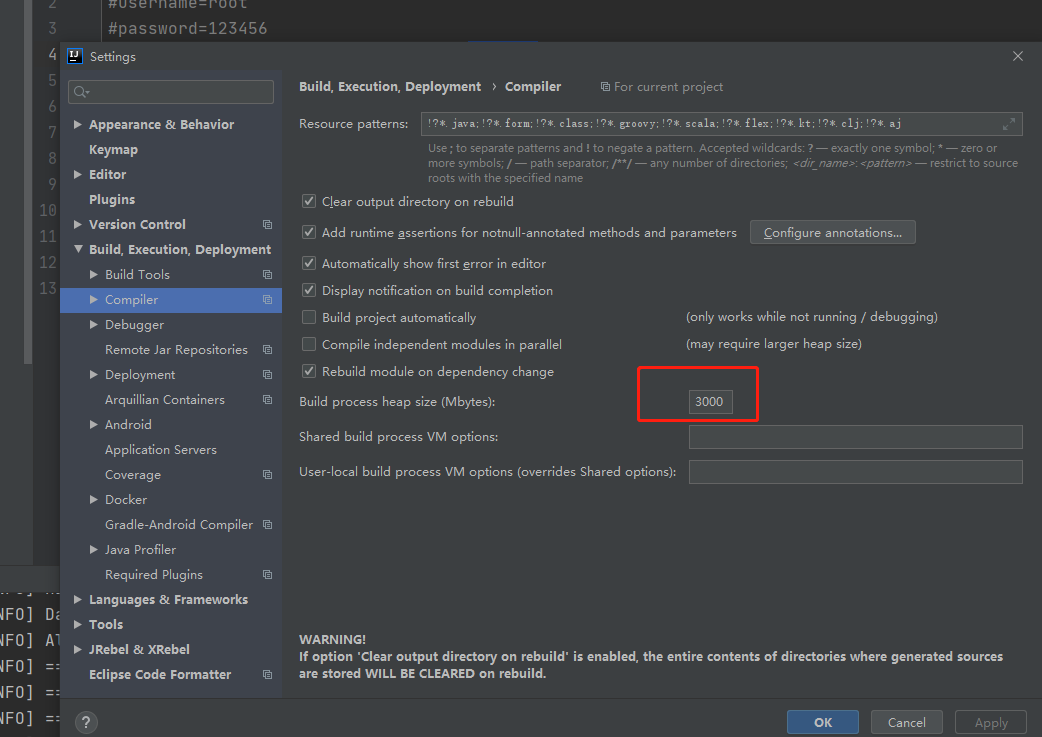The height and width of the screenshot is (737, 1042).
Task: Select Coverage settings item
Action: [x=133, y=474]
